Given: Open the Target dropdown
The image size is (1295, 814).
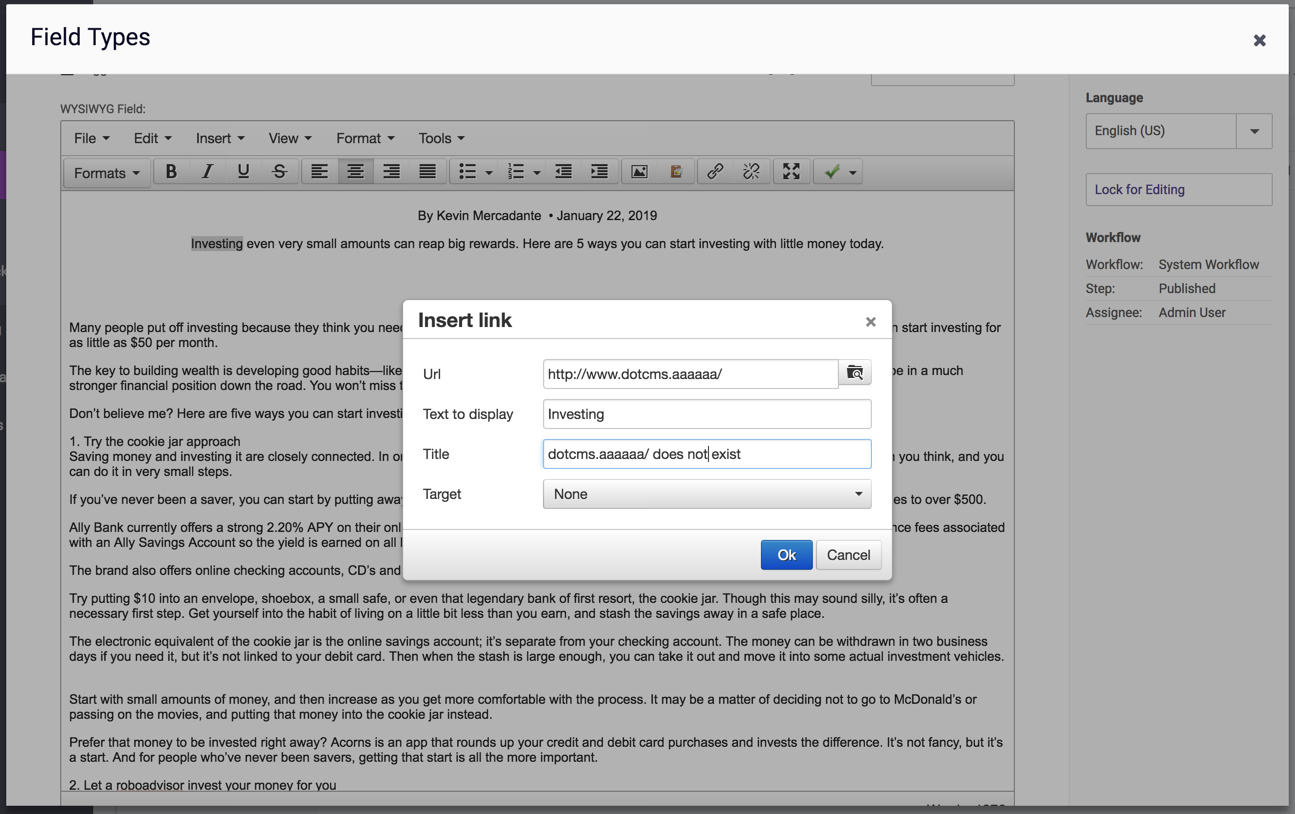Looking at the screenshot, I should tap(706, 494).
